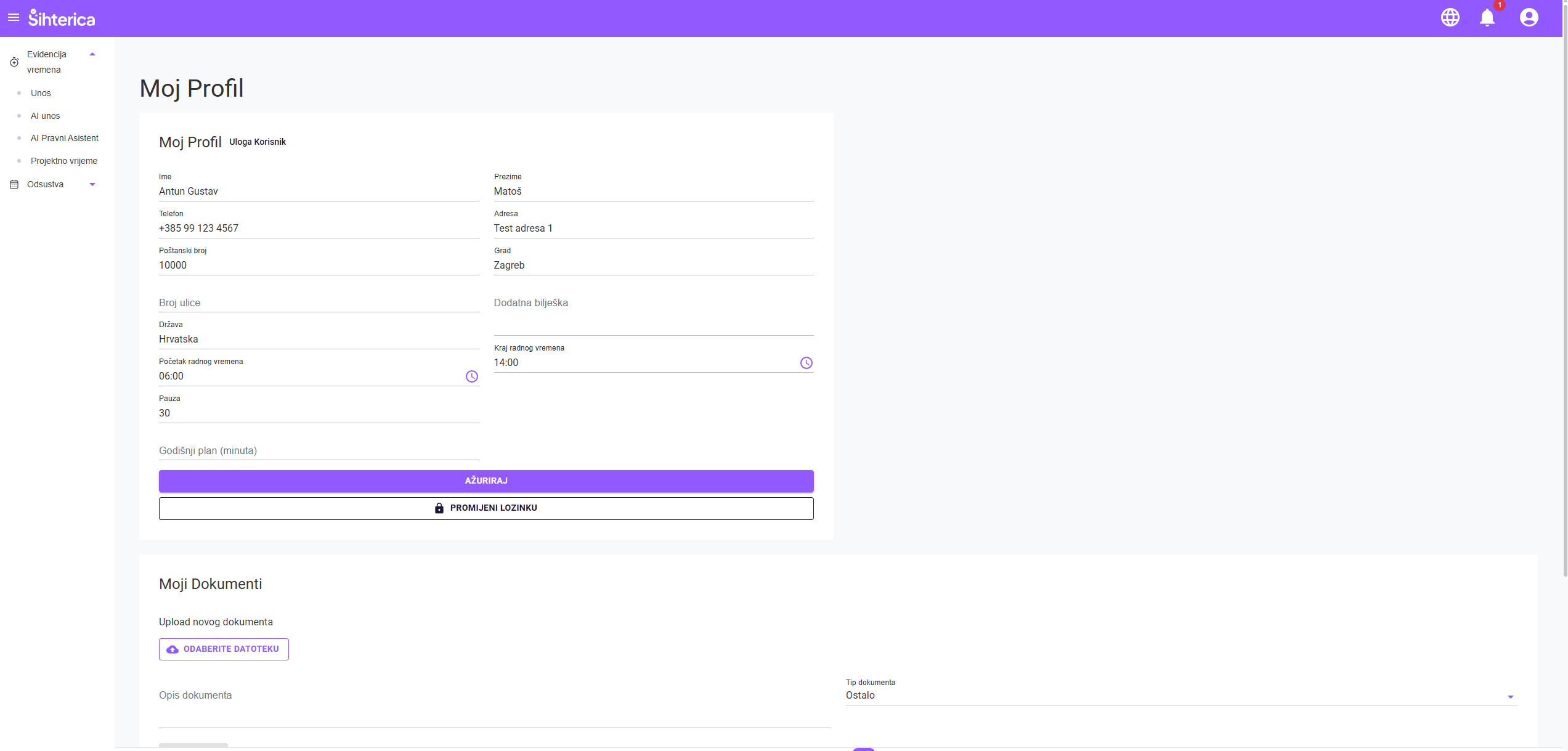Select Projektno vrijeme in sidebar
1568x751 pixels.
[x=64, y=161]
